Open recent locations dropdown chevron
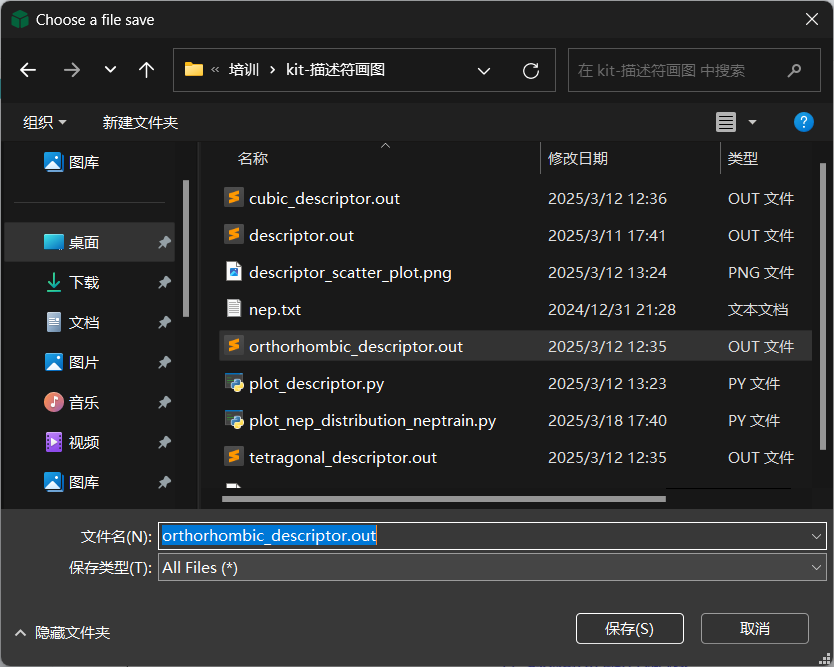This screenshot has height=667, width=834. (x=110, y=70)
